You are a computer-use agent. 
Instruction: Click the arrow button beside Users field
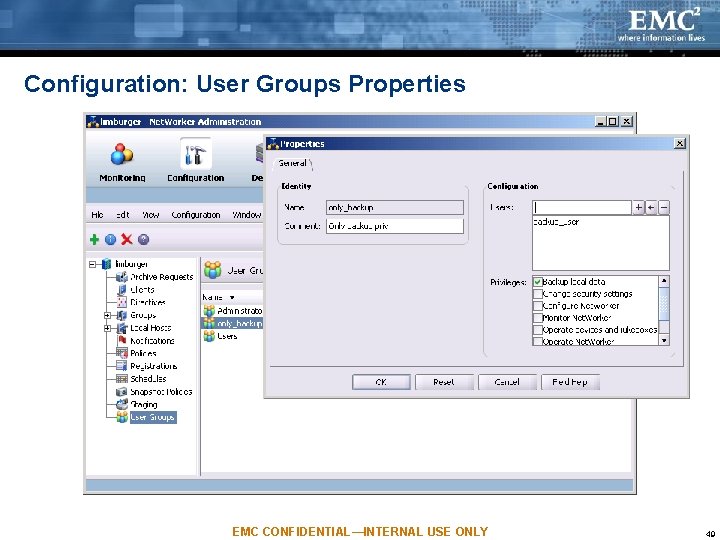(651, 208)
